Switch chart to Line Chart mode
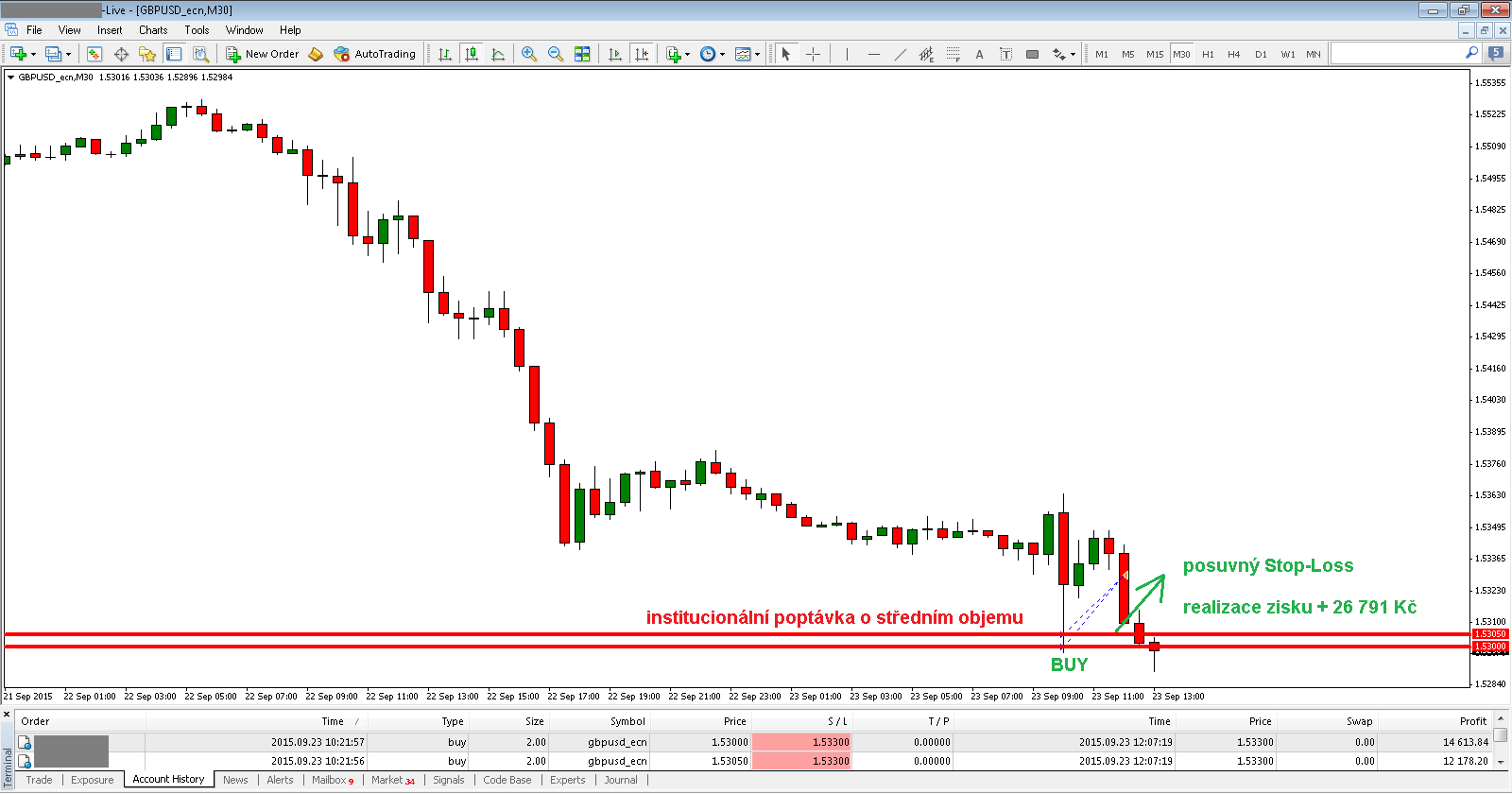 click(x=498, y=54)
